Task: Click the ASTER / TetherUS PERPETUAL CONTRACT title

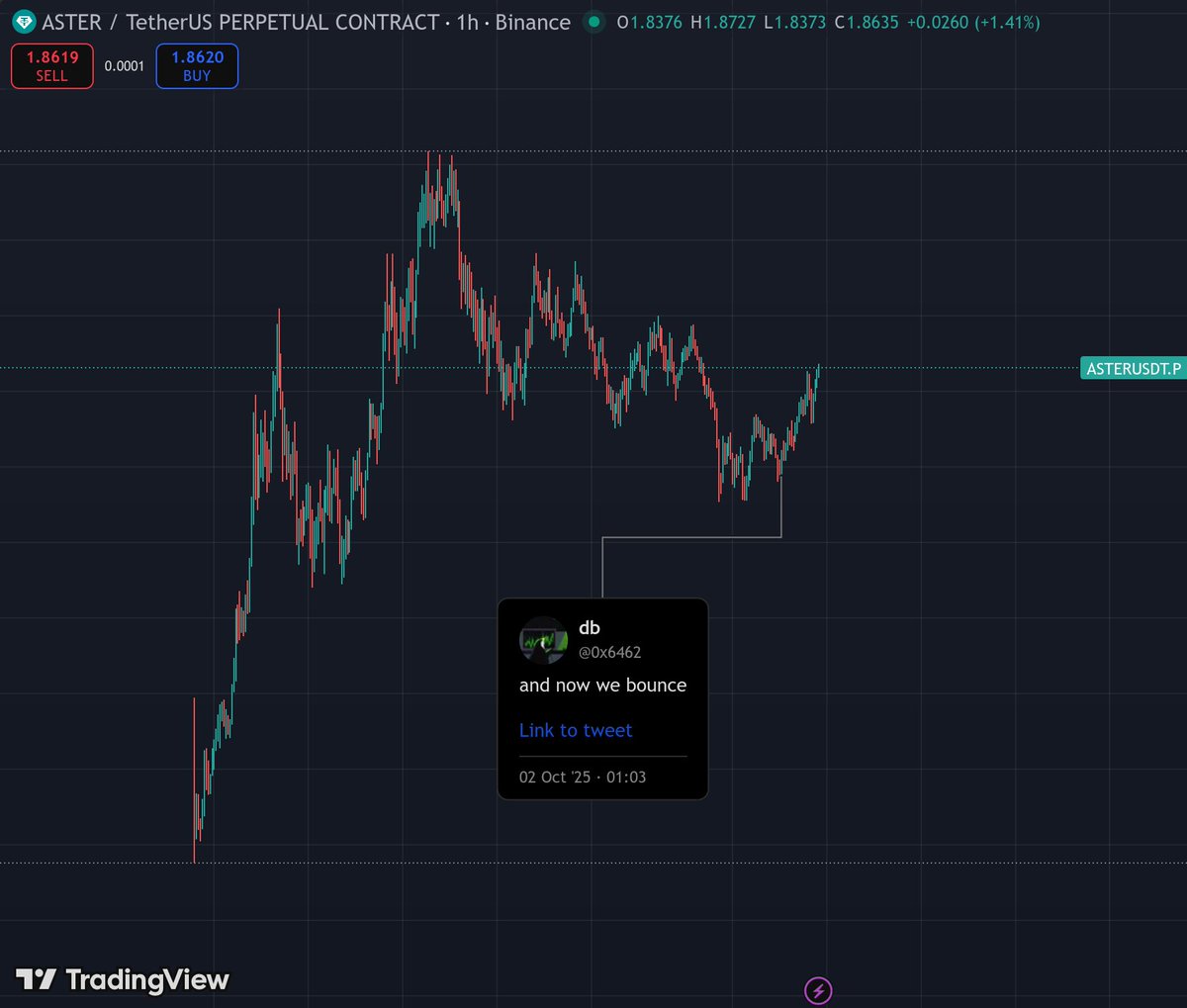Action: click(x=240, y=22)
